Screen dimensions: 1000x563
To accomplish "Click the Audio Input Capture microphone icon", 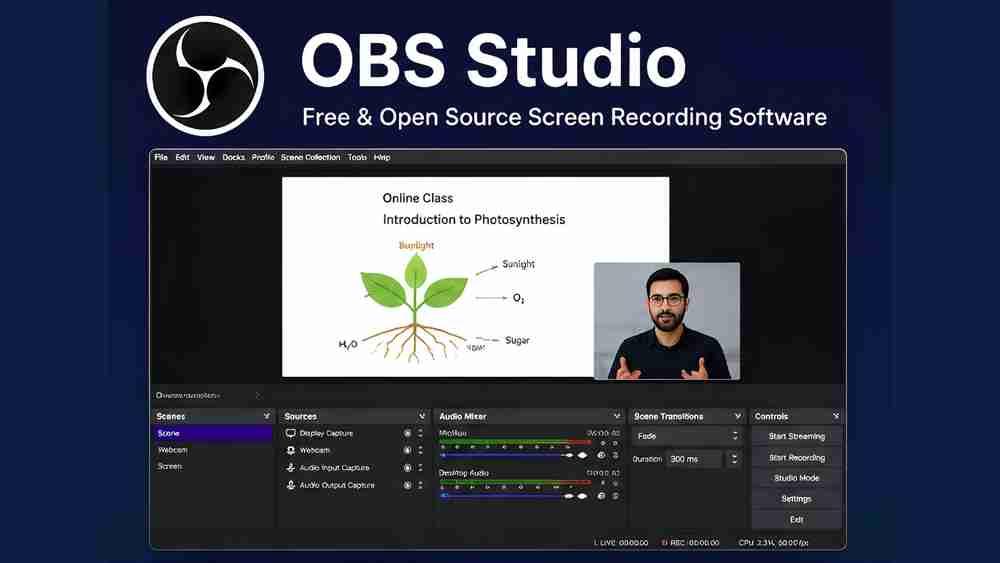I will pos(290,467).
